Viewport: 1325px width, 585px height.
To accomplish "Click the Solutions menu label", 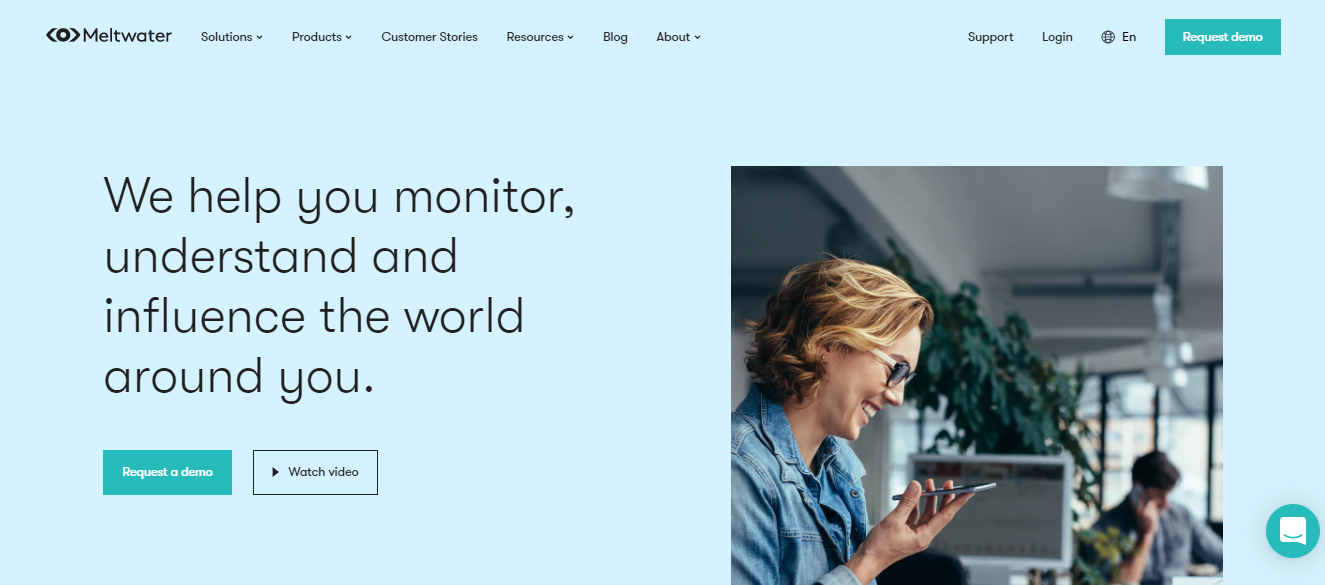I will (x=226, y=37).
